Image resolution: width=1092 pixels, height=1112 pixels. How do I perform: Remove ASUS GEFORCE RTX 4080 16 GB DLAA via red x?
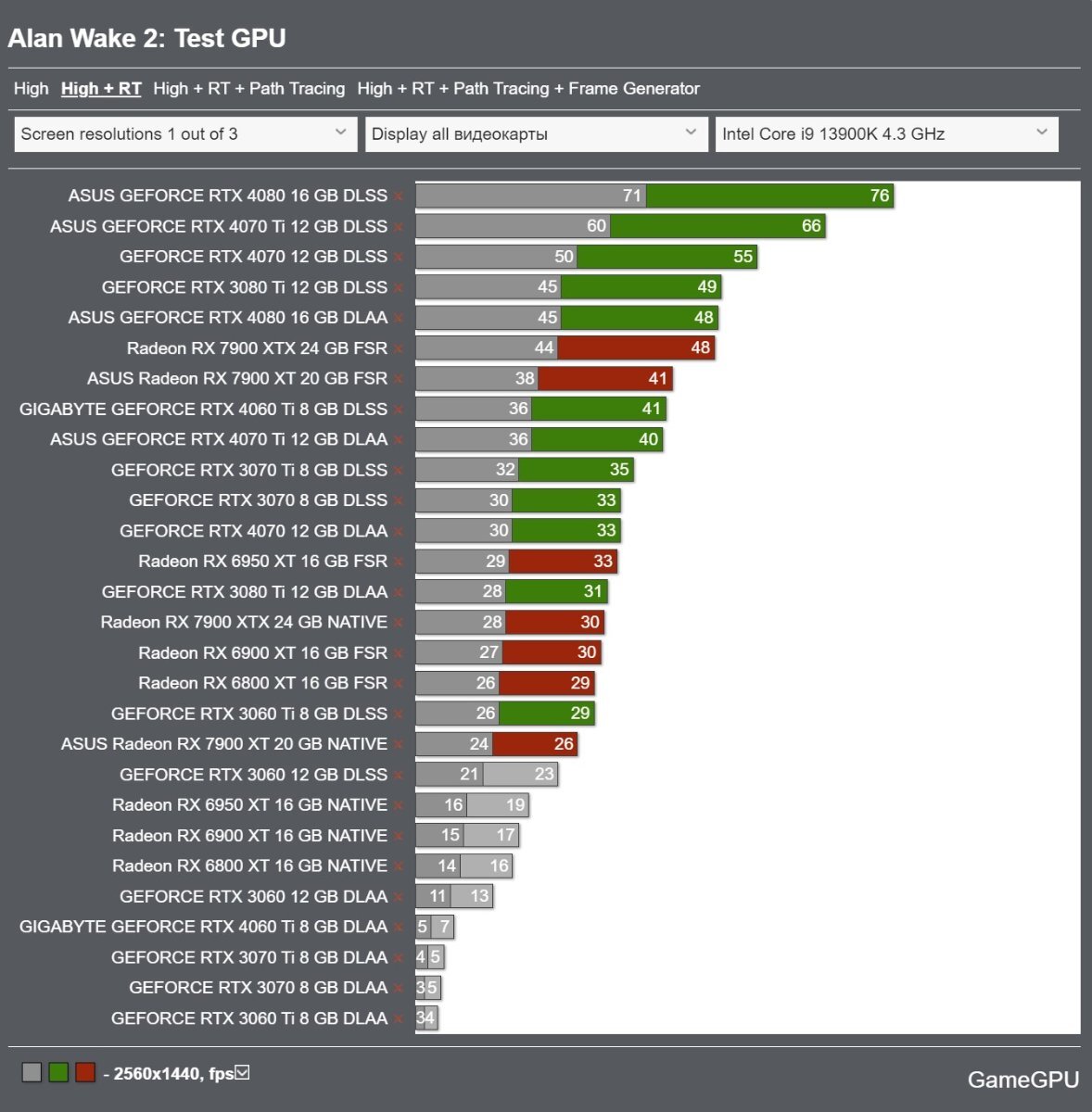pyautogui.click(x=399, y=319)
